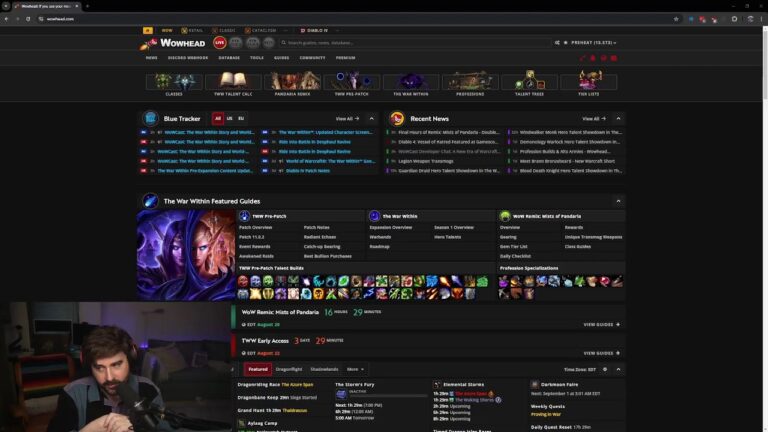The height and width of the screenshot is (432, 768).
Task: Select the Featured events tab
Action: [x=258, y=369]
